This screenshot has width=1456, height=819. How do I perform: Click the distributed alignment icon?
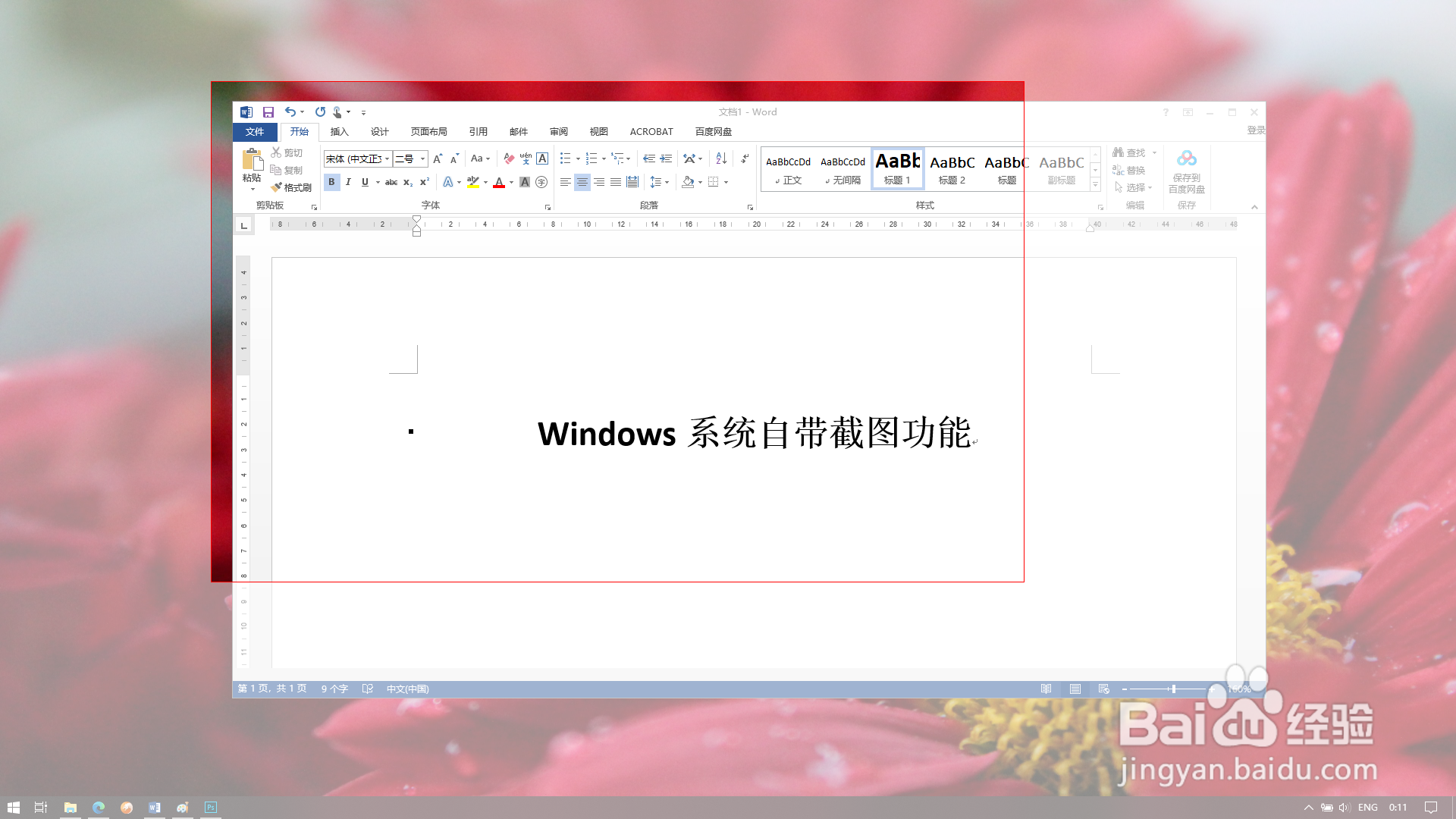coord(632,182)
